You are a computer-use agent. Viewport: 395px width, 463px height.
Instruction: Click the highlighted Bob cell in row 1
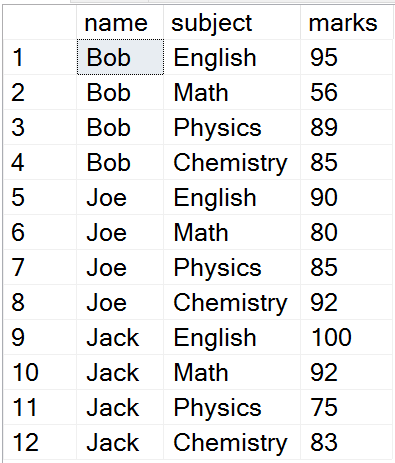click(120, 57)
